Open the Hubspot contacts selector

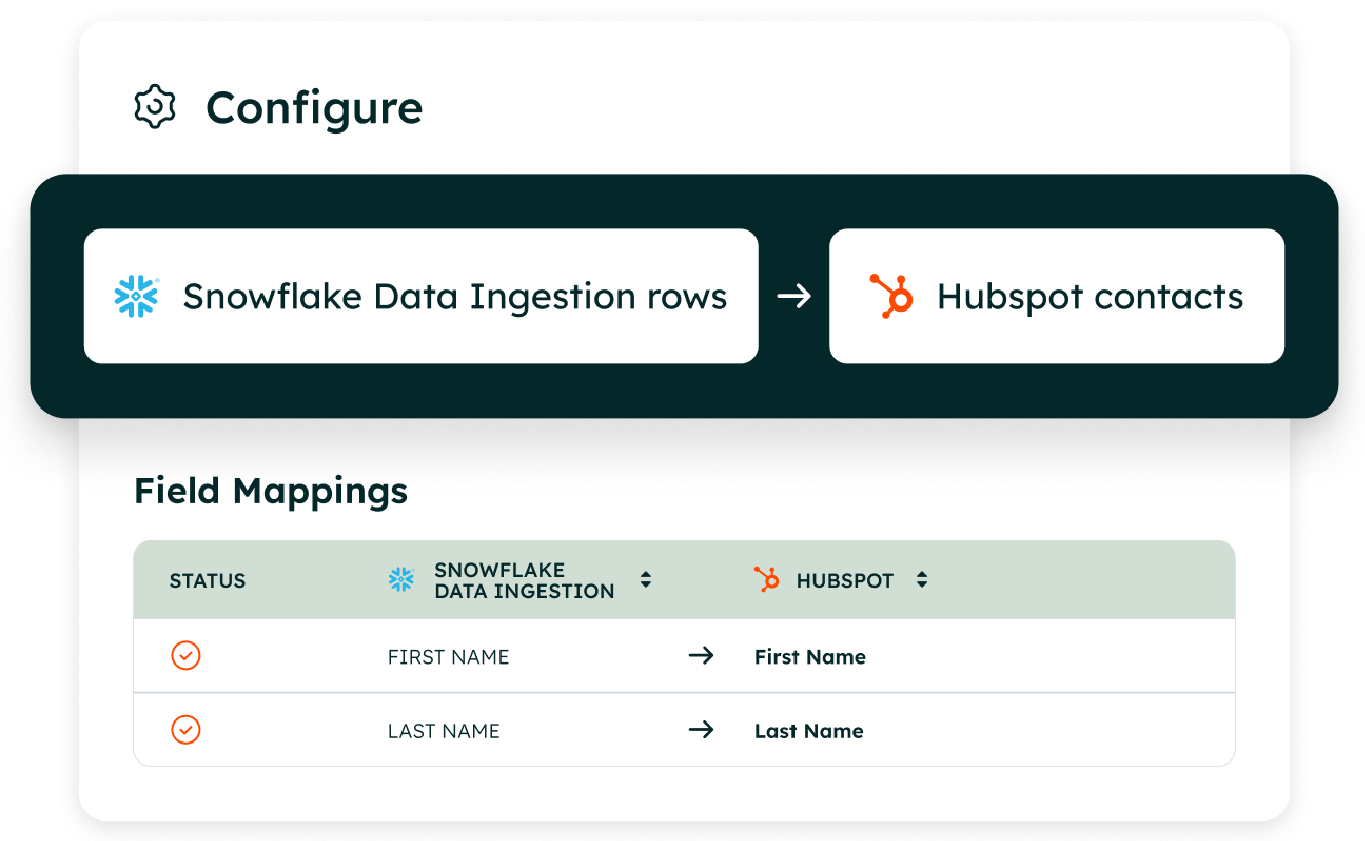point(1056,296)
